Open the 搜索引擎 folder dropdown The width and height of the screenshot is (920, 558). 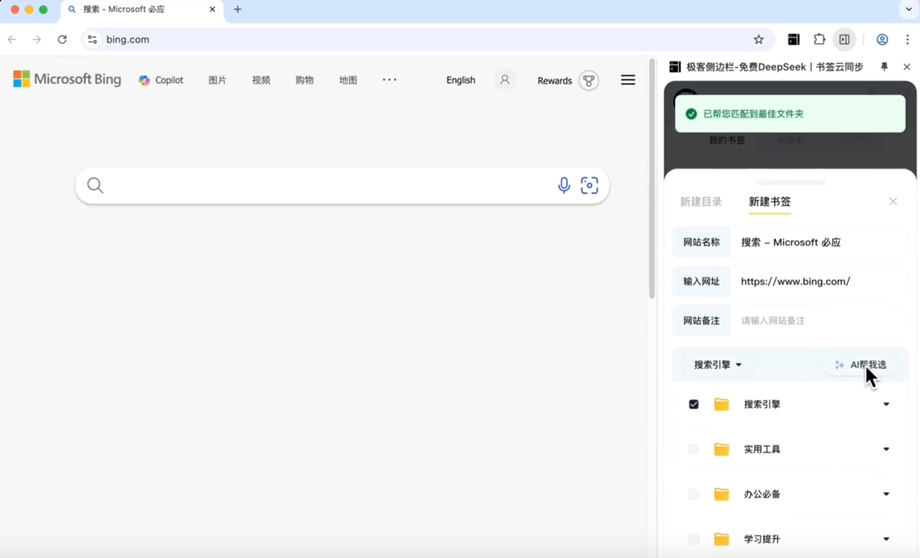click(718, 365)
